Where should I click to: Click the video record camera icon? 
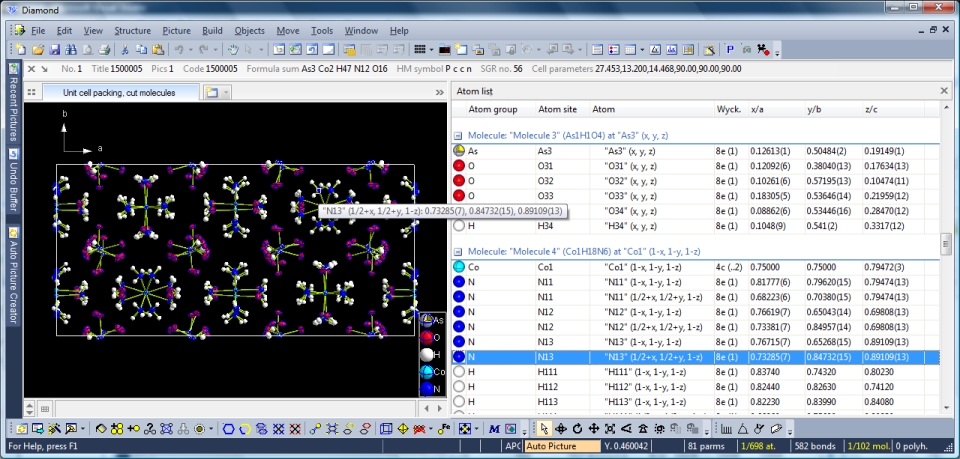pyautogui.click(x=763, y=49)
